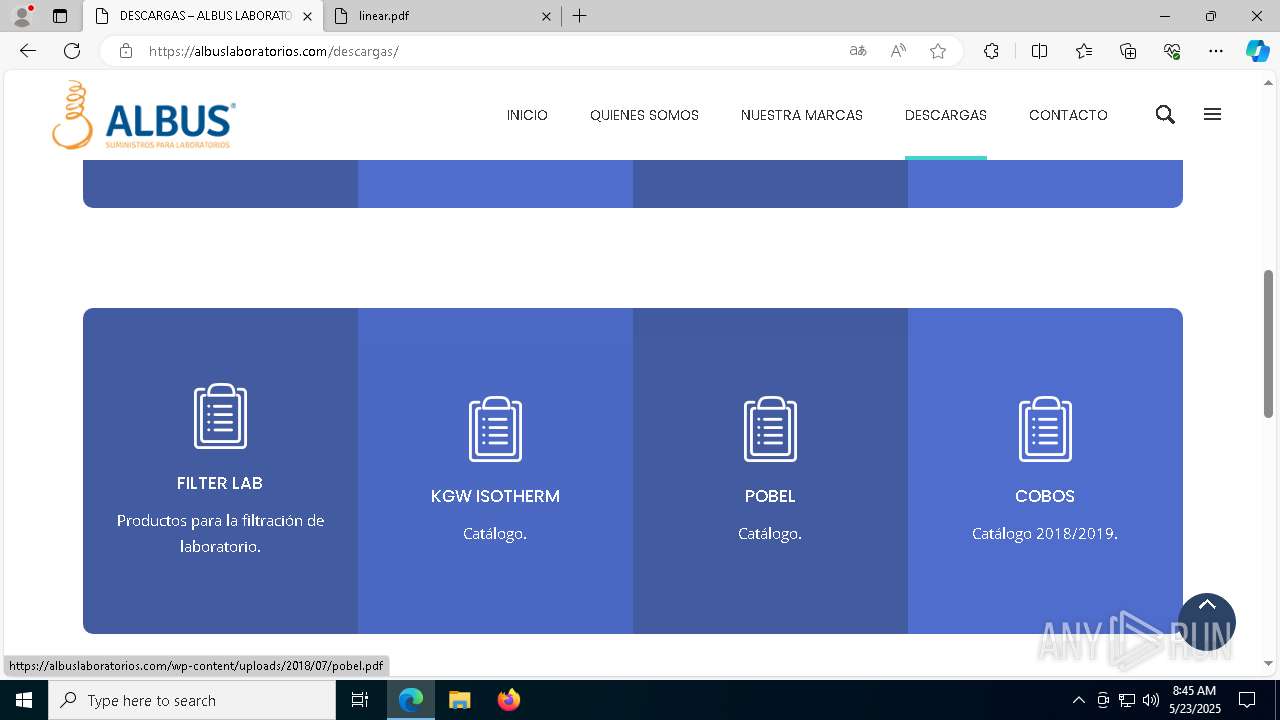Image resolution: width=1280 pixels, height=720 pixels.
Task: Open DESCARGAS menu item
Action: point(946,115)
